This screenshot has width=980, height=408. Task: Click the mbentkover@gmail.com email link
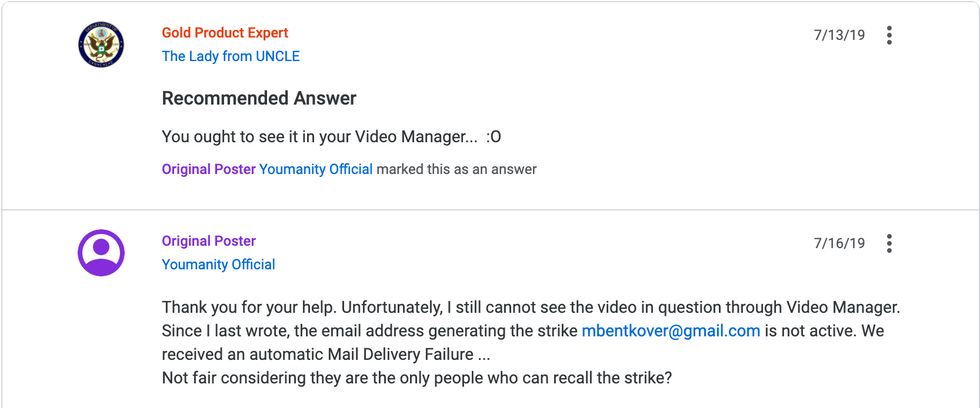671,331
